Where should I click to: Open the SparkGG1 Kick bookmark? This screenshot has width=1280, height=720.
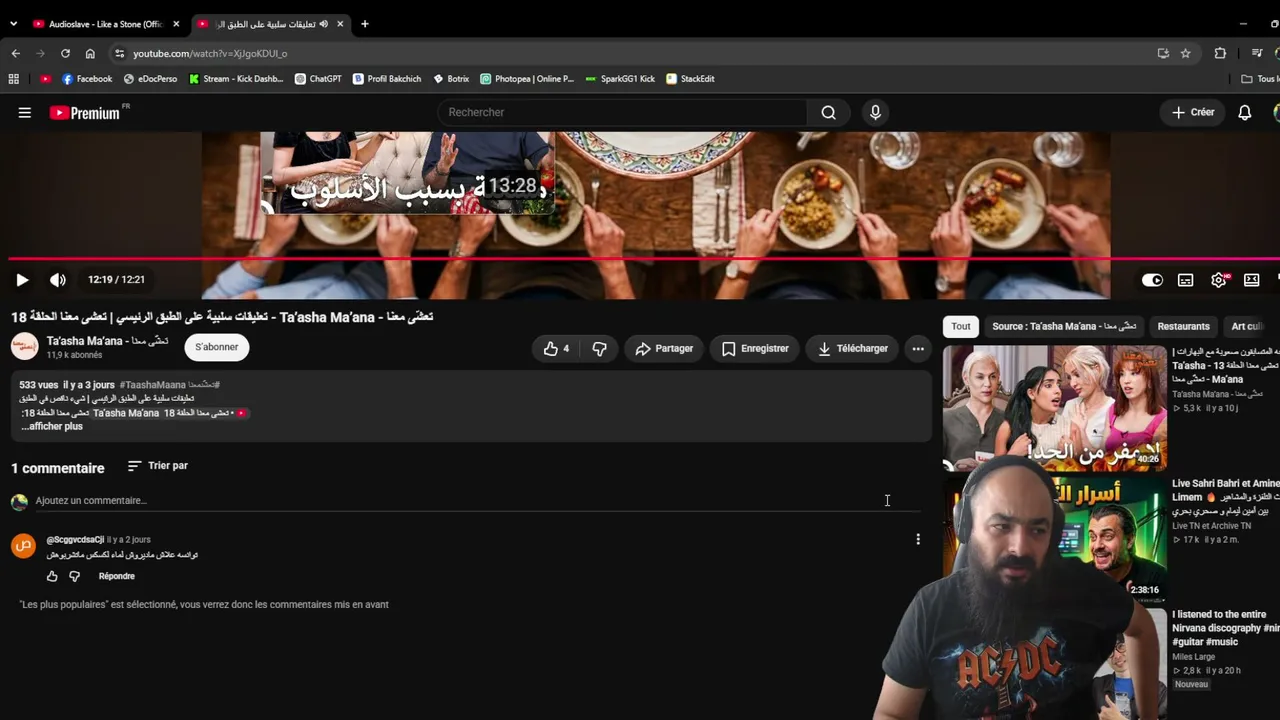(x=621, y=79)
